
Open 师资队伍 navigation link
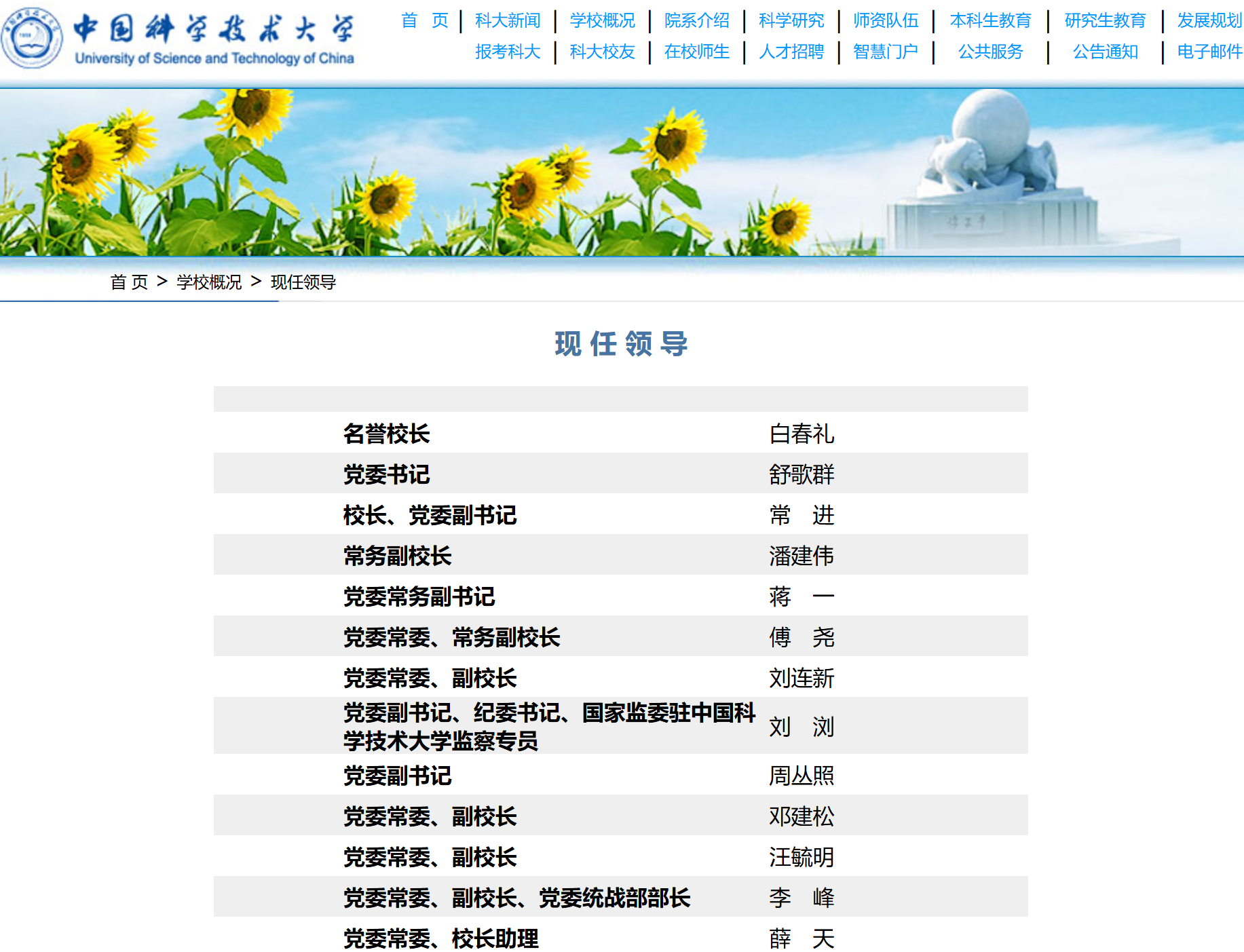point(886,20)
